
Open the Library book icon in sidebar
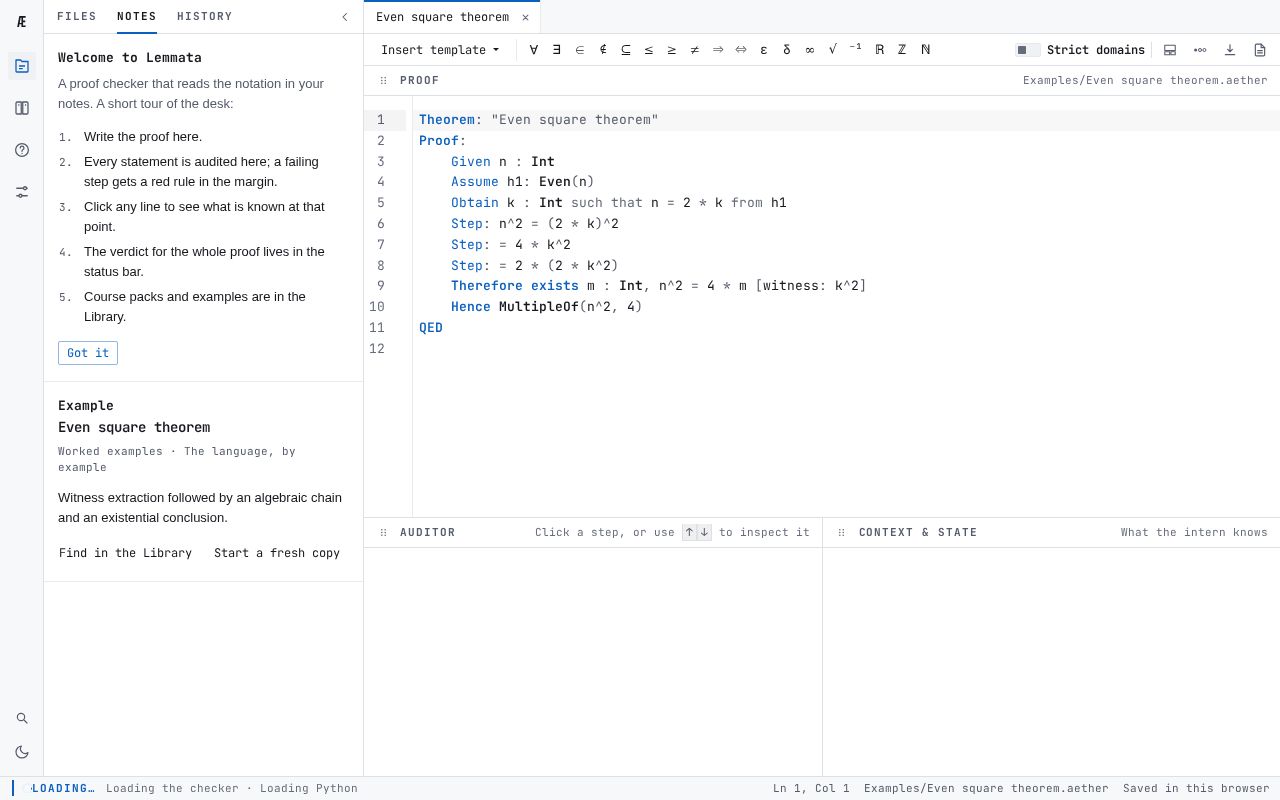click(22, 108)
